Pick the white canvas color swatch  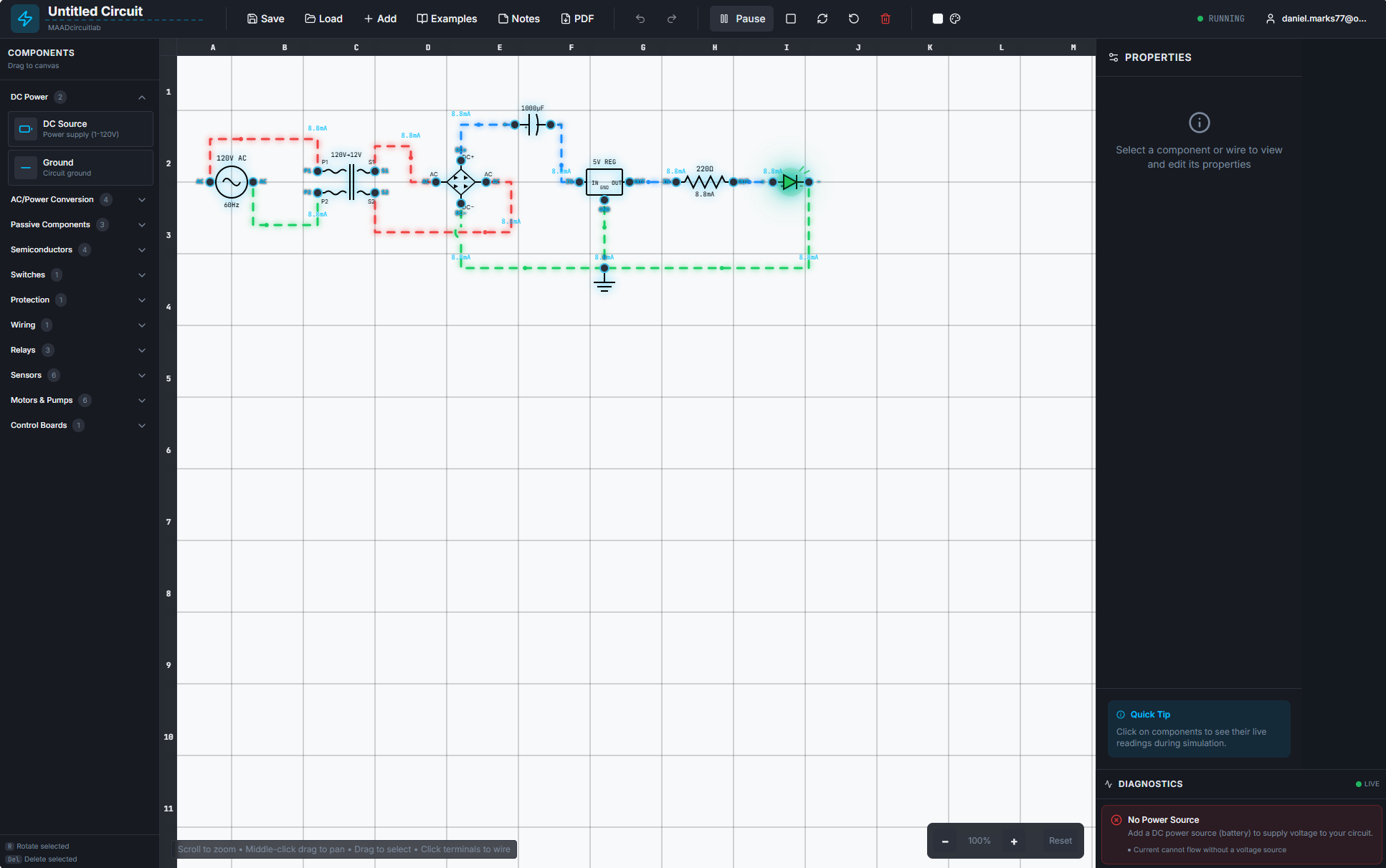point(938,19)
